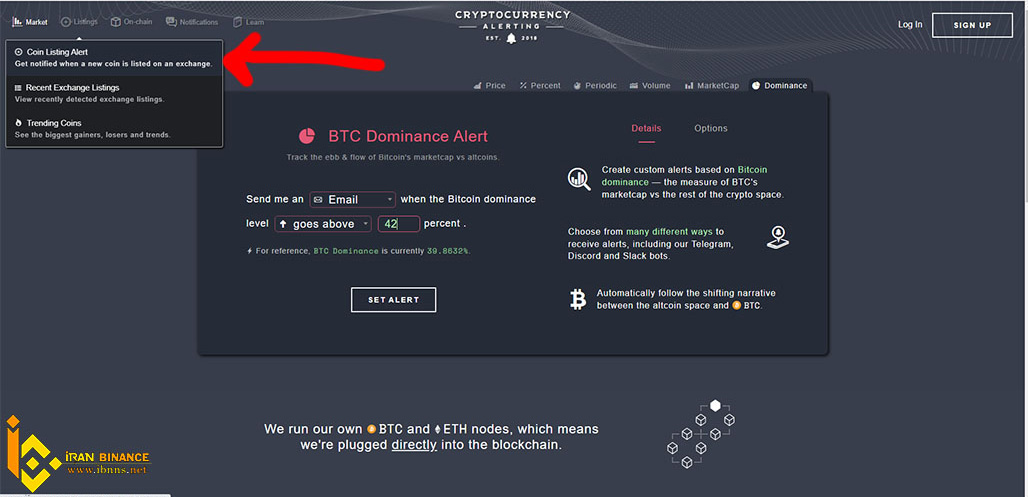
Task: Open the Notifications menu
Action: 192,22
